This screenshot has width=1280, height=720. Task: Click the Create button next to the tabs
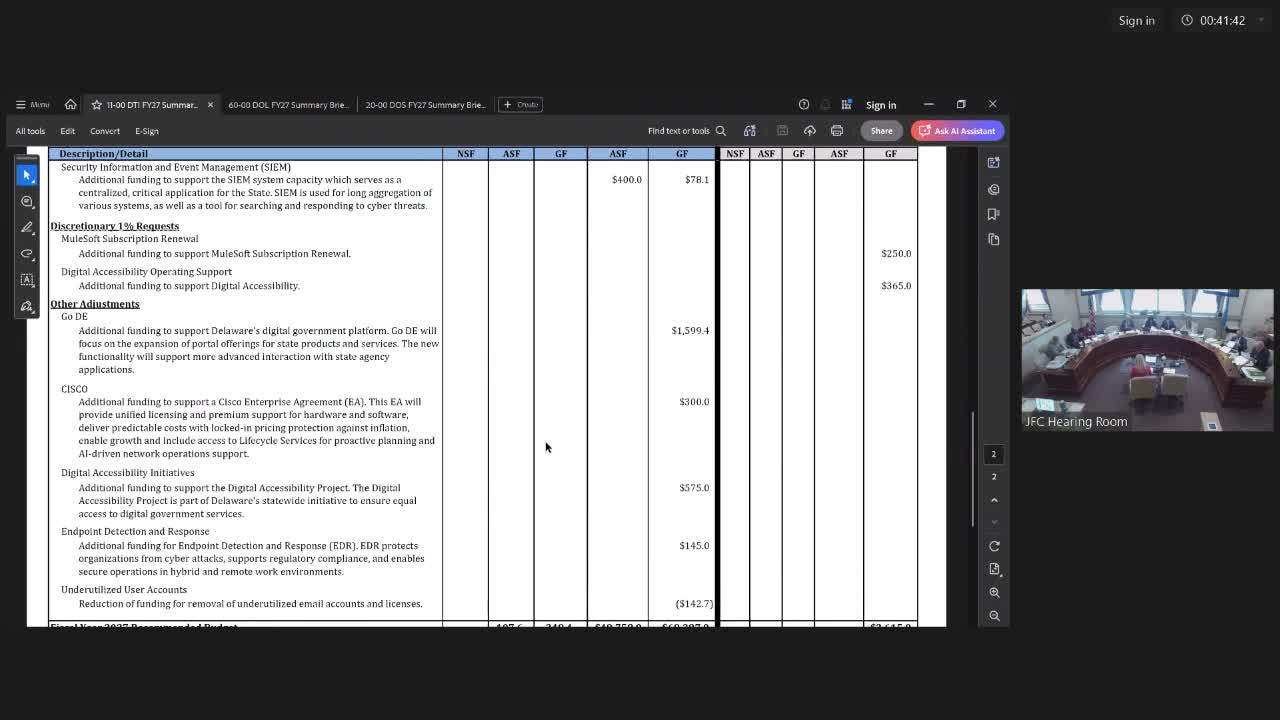[x=520, y=104]
